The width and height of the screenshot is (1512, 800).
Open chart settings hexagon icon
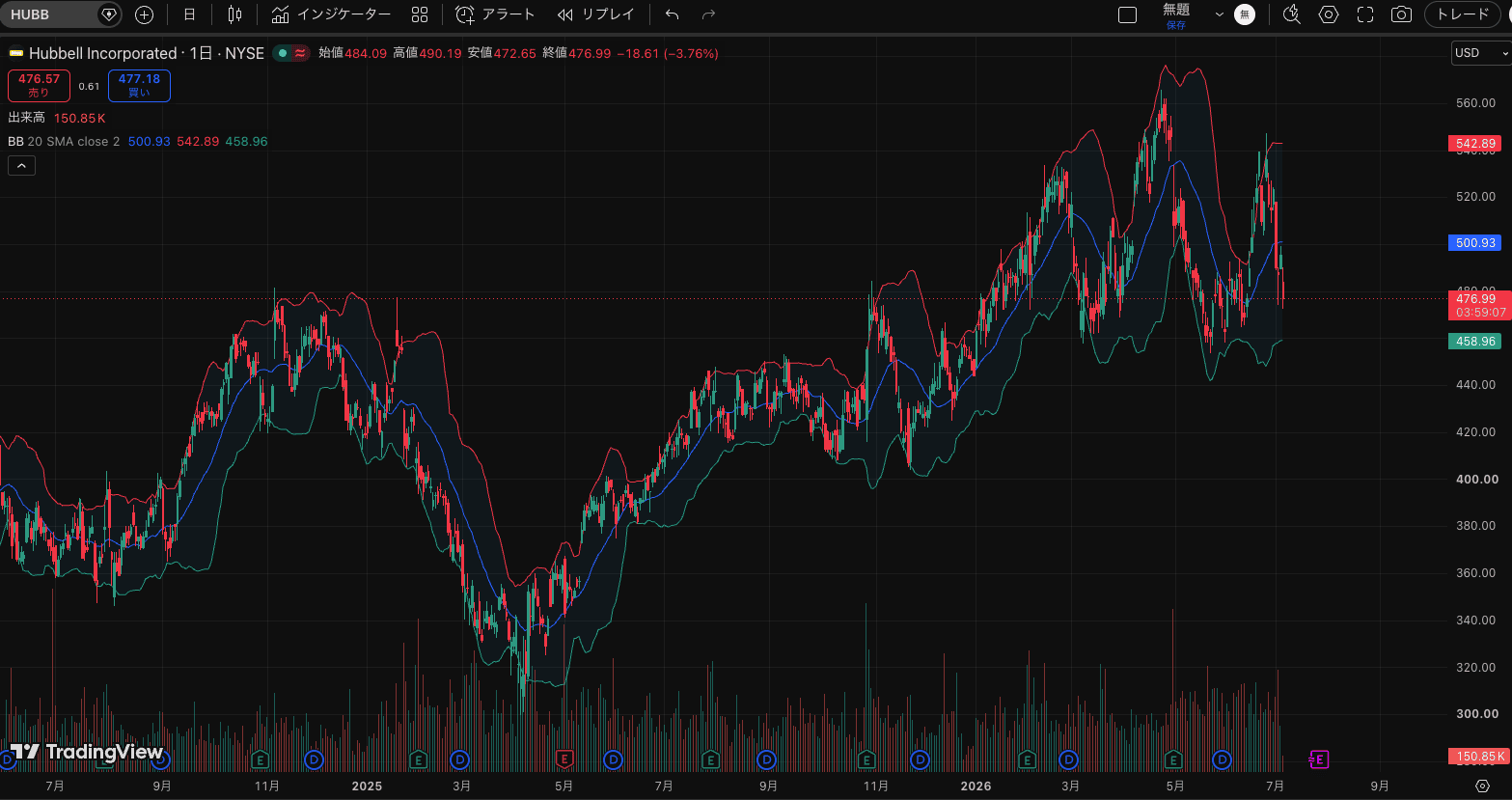tap(1329, 14)
